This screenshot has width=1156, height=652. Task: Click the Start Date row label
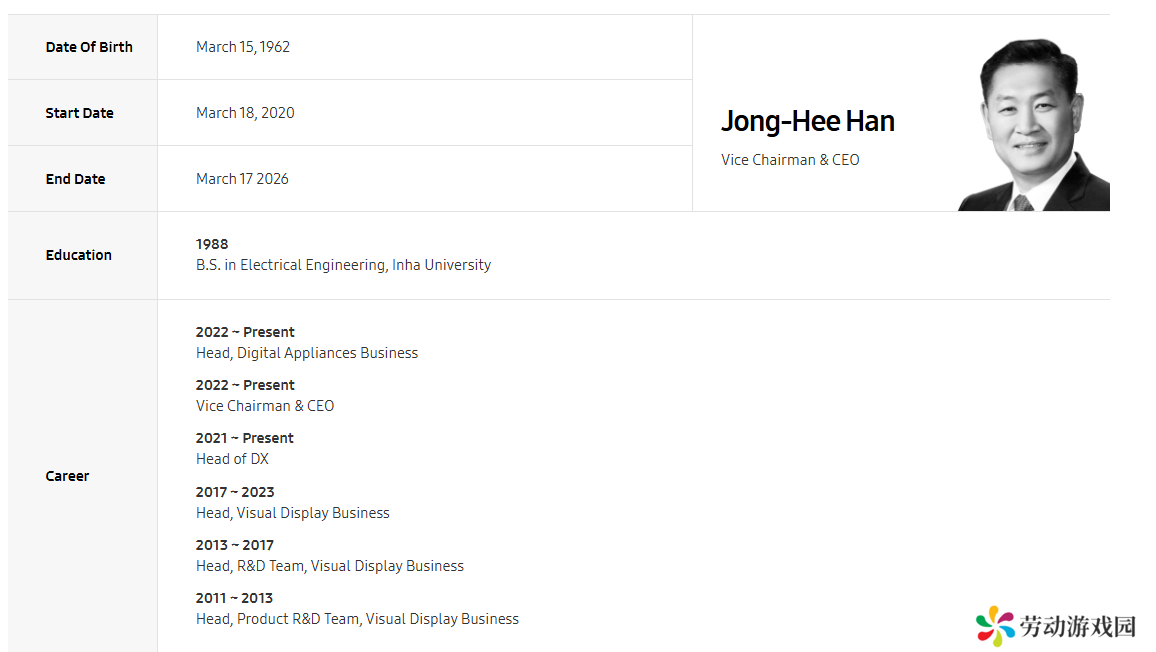[x=80, y=113]
